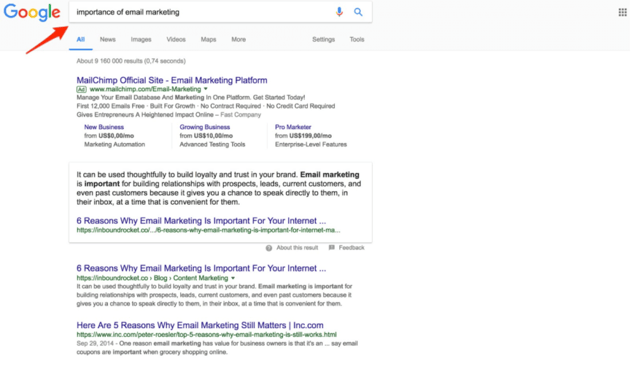The width and height of the screenshot is (636, 369).
Task: Click the www.inc.com peter-roesler result URL
Action: click(206, 335)
